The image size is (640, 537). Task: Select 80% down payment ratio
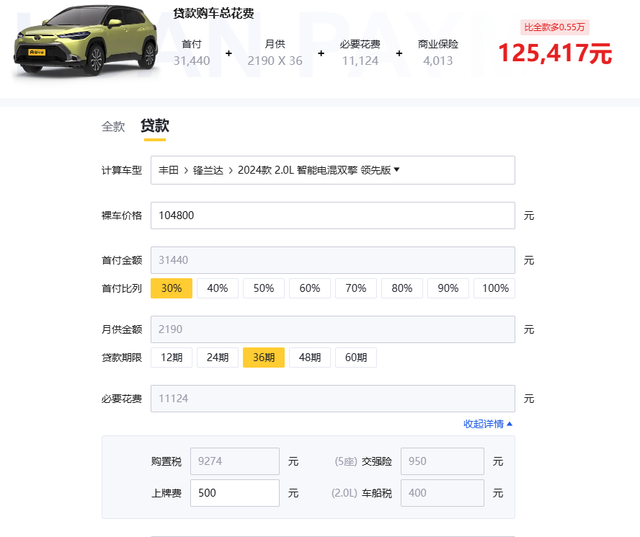402,288
